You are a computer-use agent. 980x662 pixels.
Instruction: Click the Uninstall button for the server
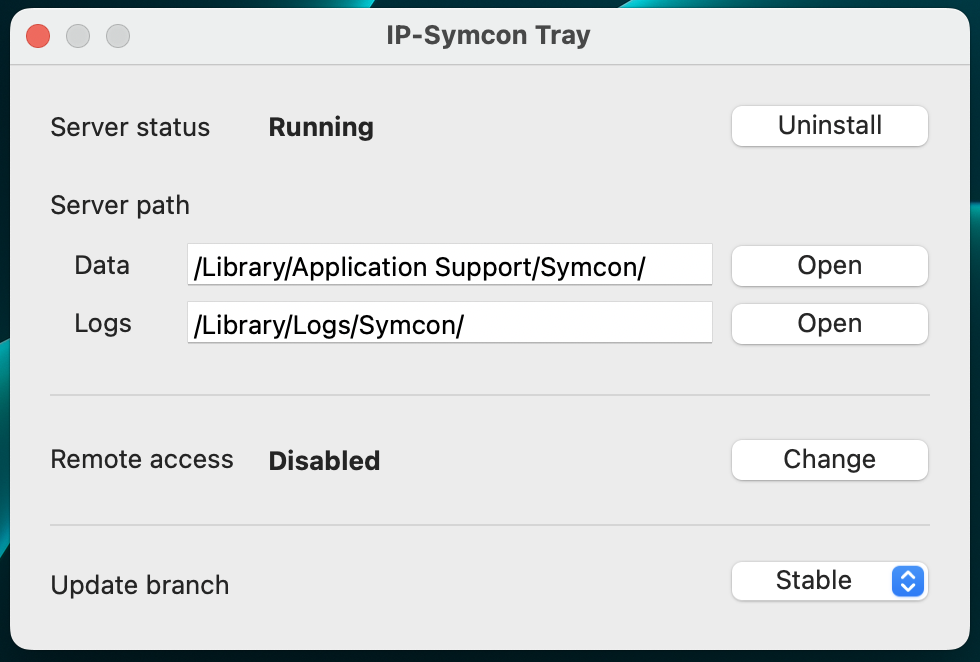pyautogui.click(x=829, y=126)
